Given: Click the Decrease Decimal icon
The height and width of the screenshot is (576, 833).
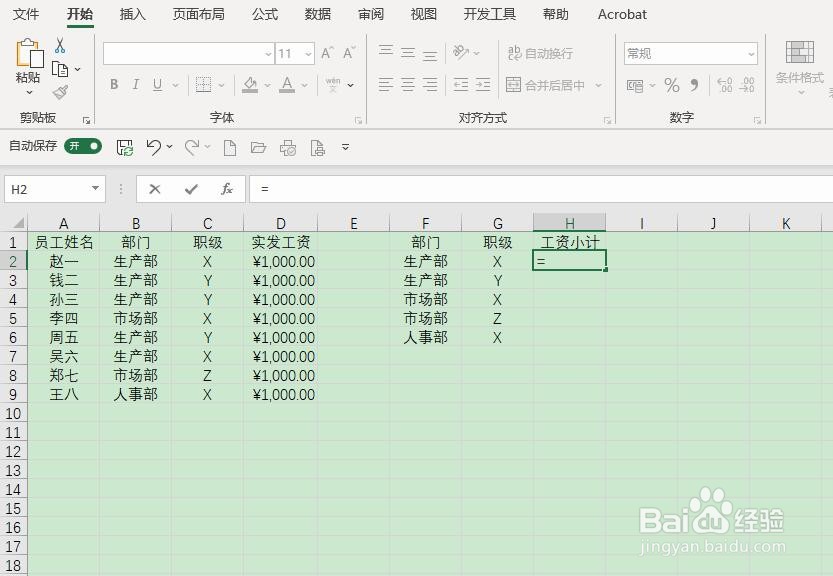Looking at the screenshot, I should [747, 85].
